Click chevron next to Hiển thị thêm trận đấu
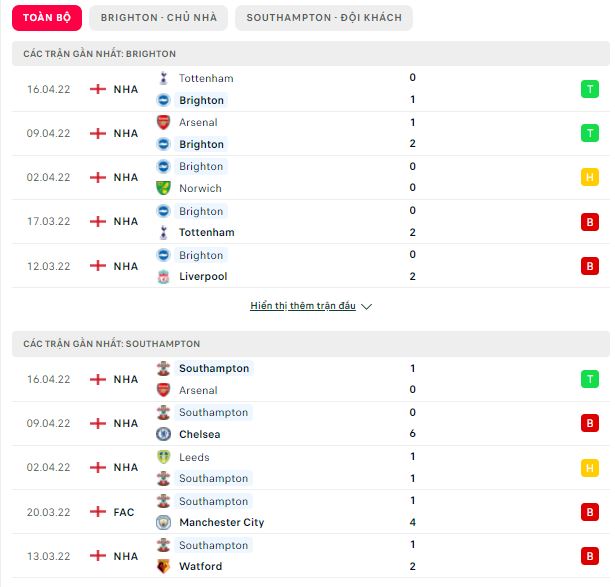 [366, 306]
